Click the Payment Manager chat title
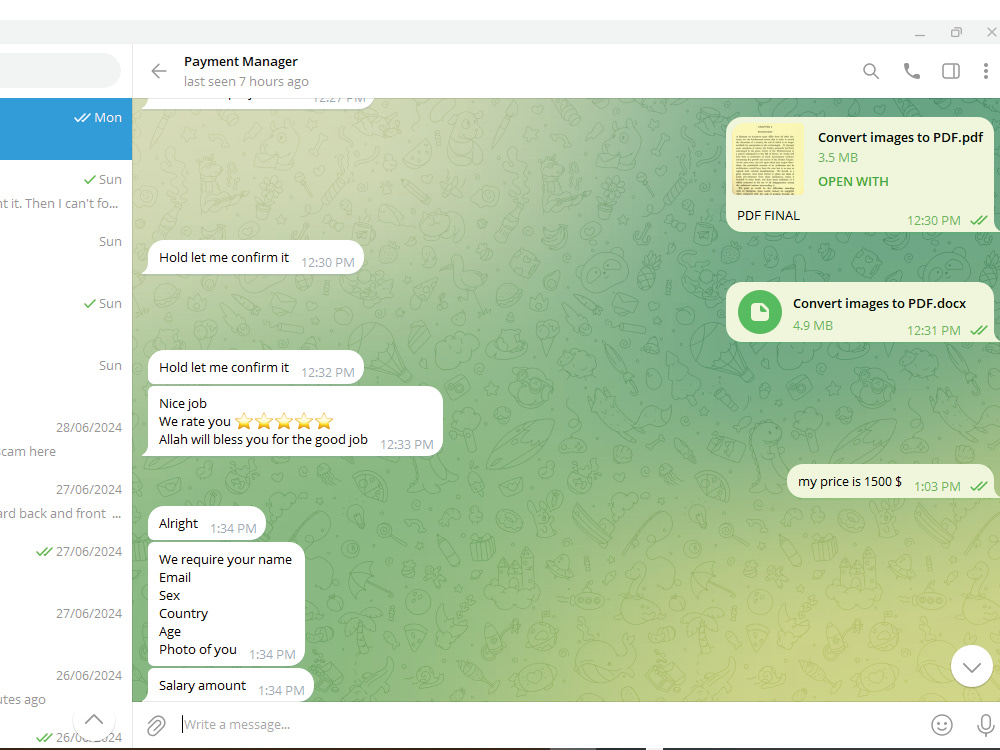 tap(240, 62)
